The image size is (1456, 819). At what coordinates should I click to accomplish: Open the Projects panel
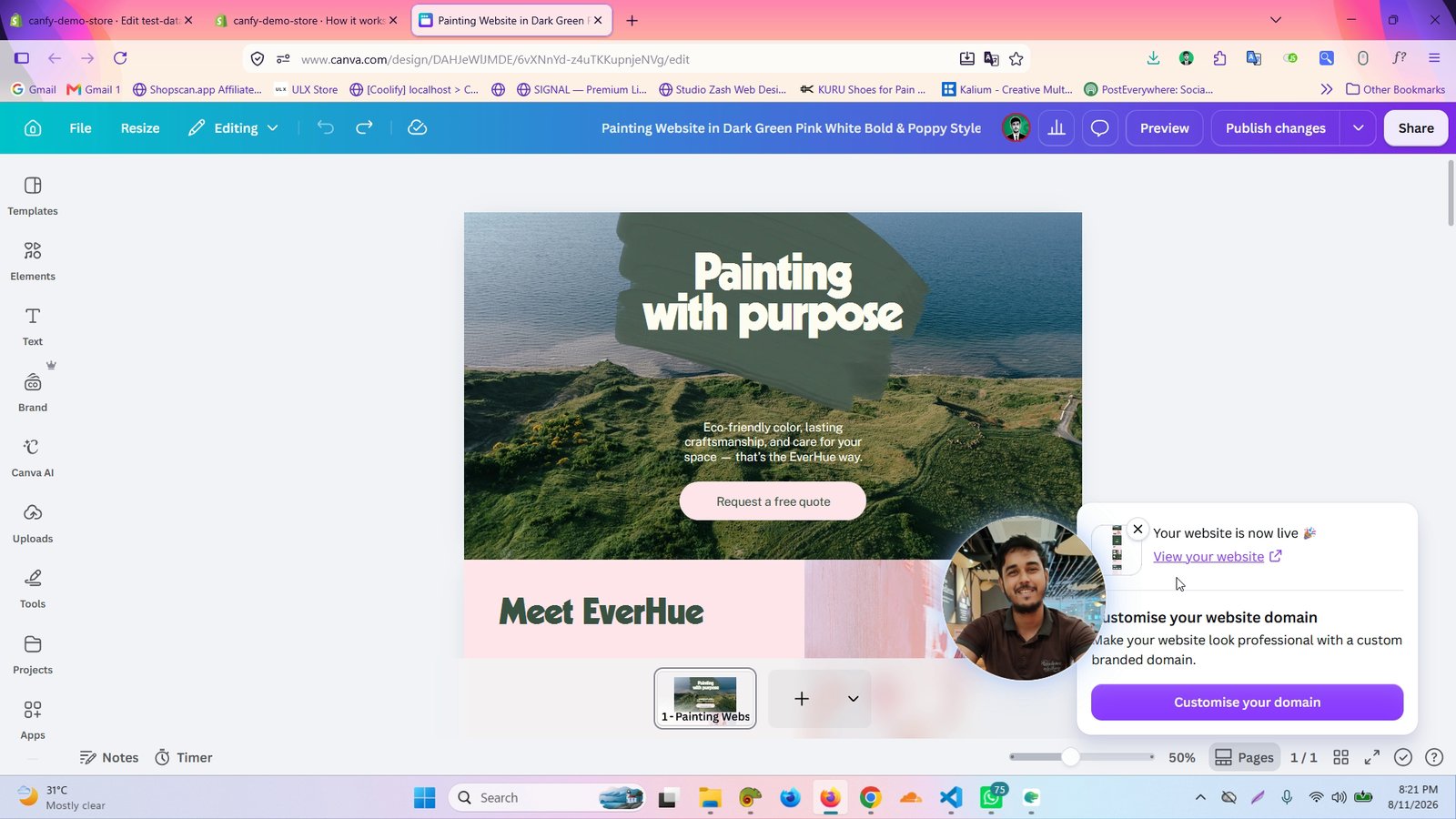pyautogui.click(x=33, y=654)
